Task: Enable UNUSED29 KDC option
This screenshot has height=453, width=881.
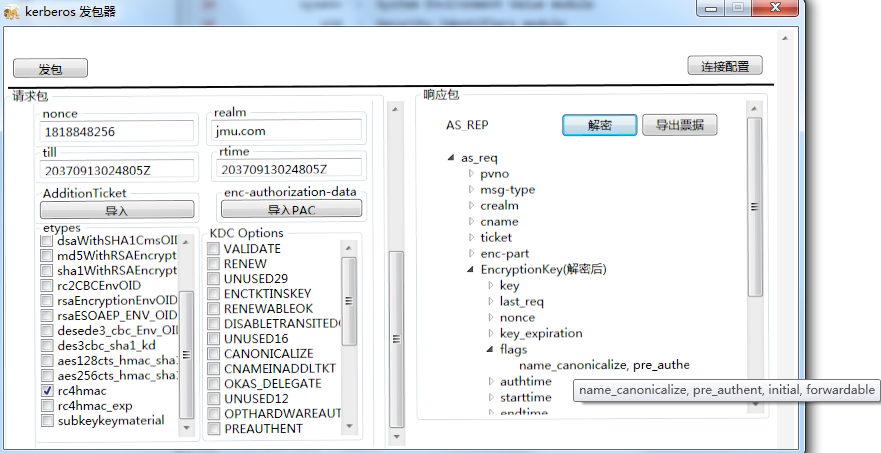Action: coord(214,278)
